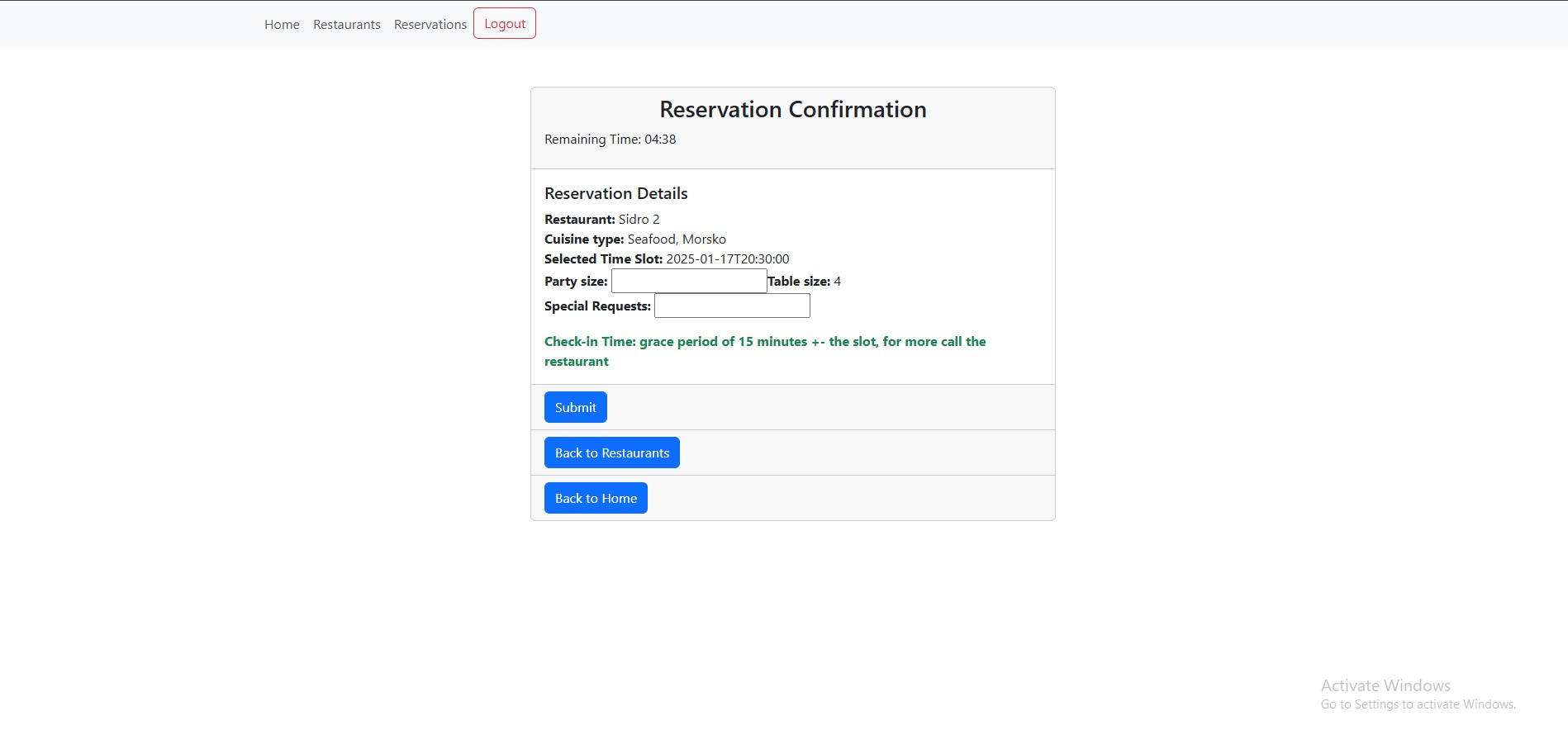Click the Back to Restaurants button

(611, 453)
